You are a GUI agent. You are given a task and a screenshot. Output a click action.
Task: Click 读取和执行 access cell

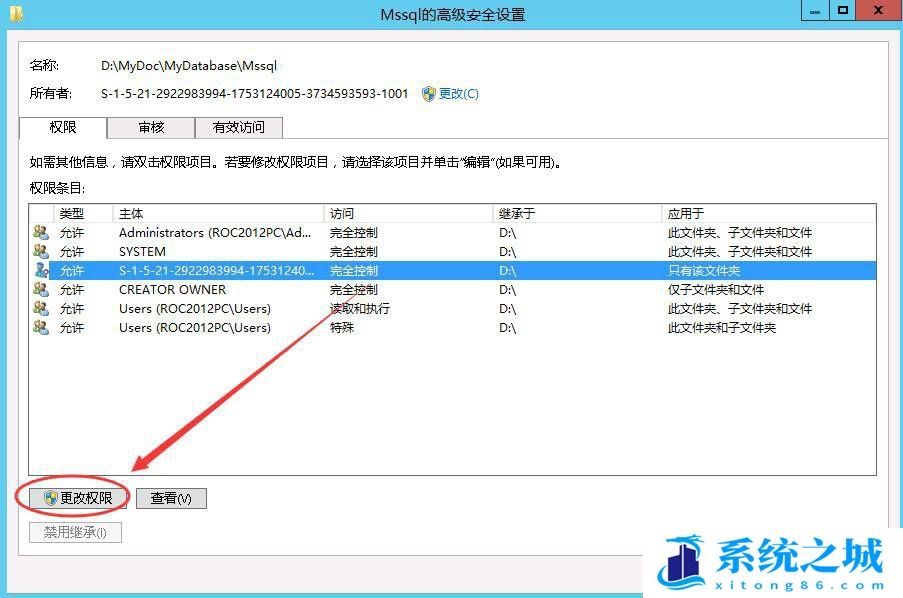pos(359,309)
